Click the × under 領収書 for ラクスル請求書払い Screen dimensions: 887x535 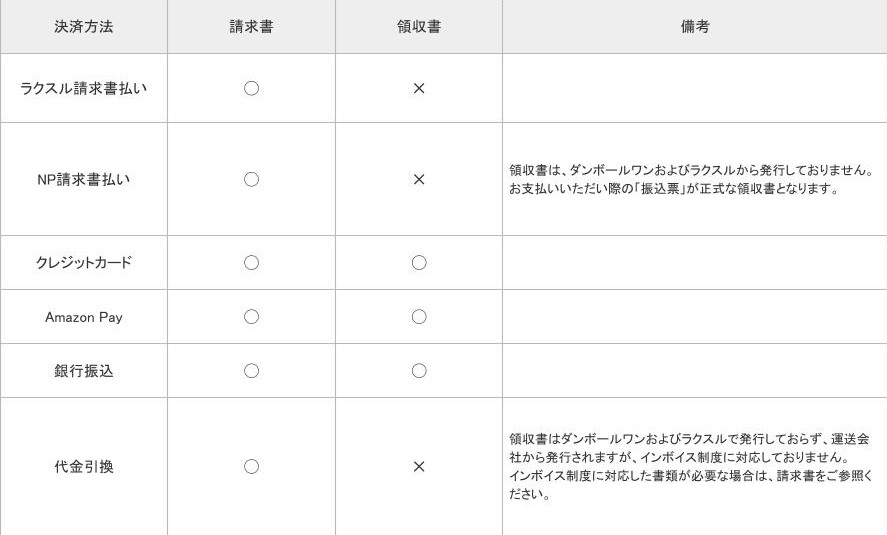point(419,88)
